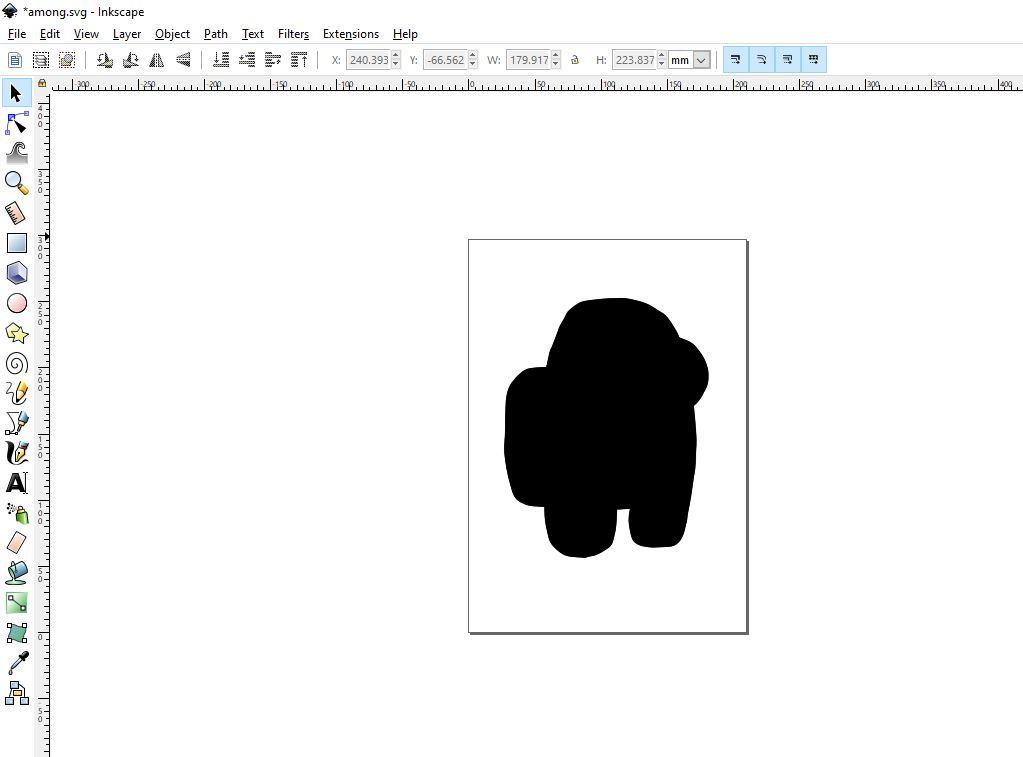Select the Ellipse tool

click(16, 302)
